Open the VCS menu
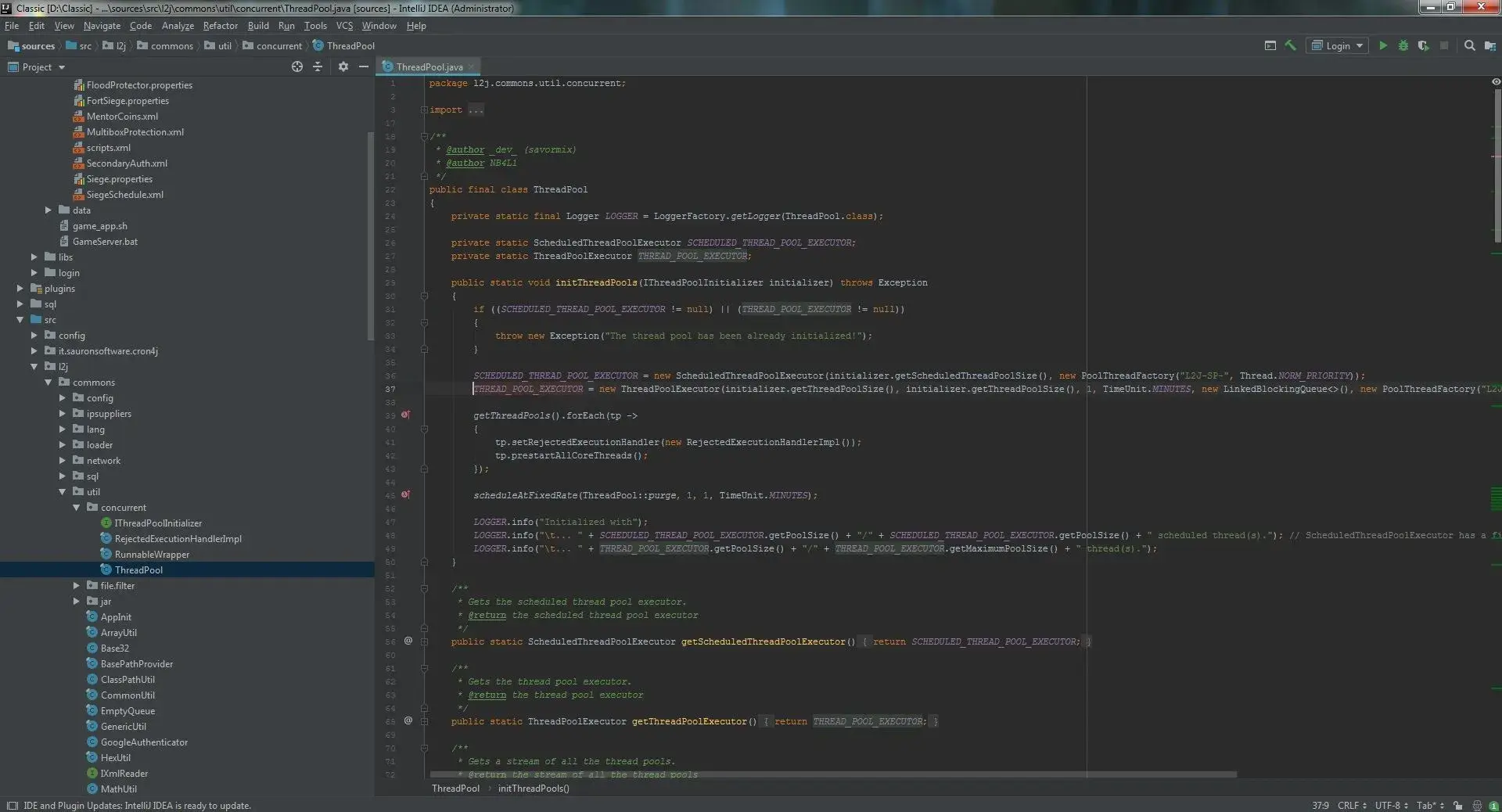 point(344,26)
